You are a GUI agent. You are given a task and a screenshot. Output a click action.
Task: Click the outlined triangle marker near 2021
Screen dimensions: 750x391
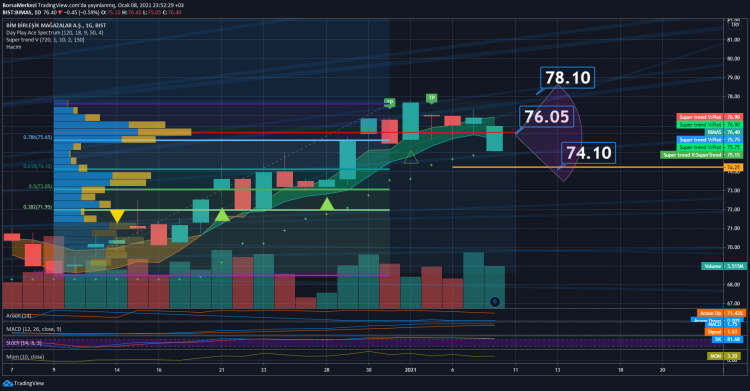[410, 157]
